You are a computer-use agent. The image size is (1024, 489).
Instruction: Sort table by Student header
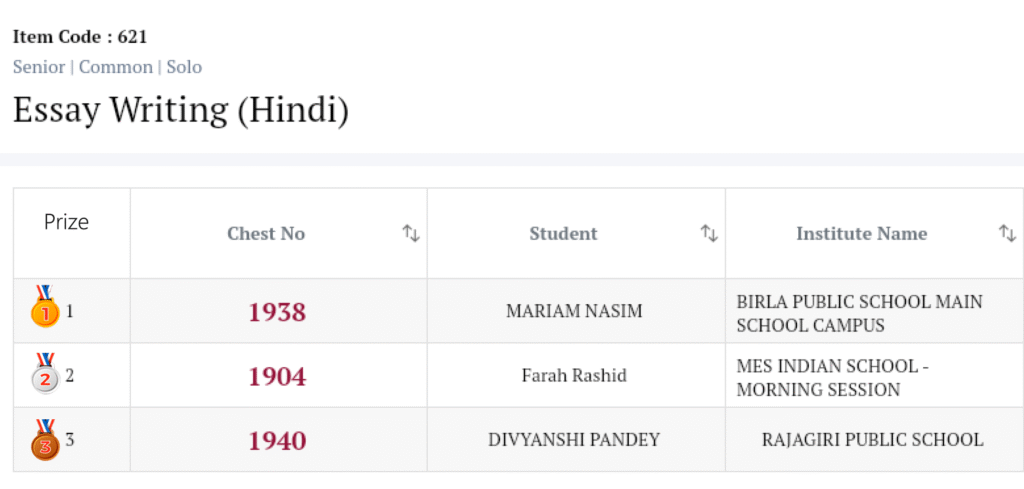point(563,233)
